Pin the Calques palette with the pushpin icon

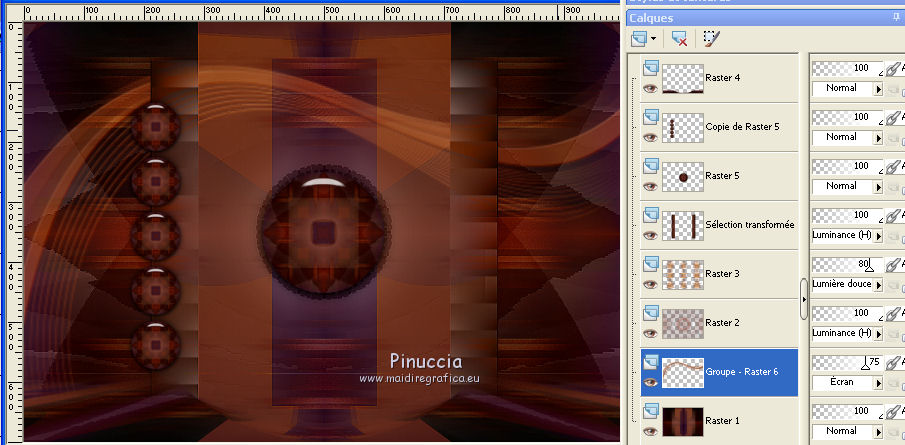coord(896,18)
